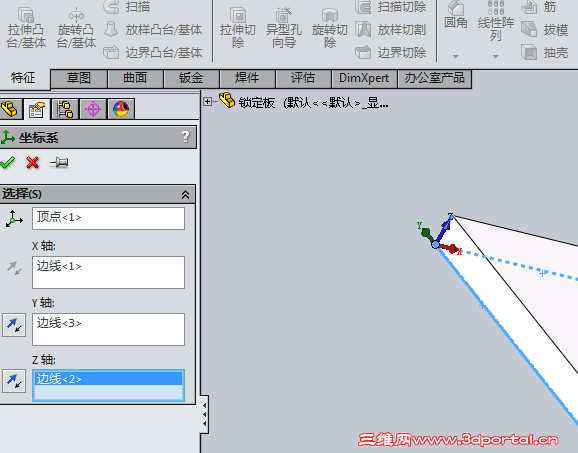Image resolution: width=578 pixels, height=453 pixels.
Task: Open the DisplayManager color ball tab
Action: 121,109
